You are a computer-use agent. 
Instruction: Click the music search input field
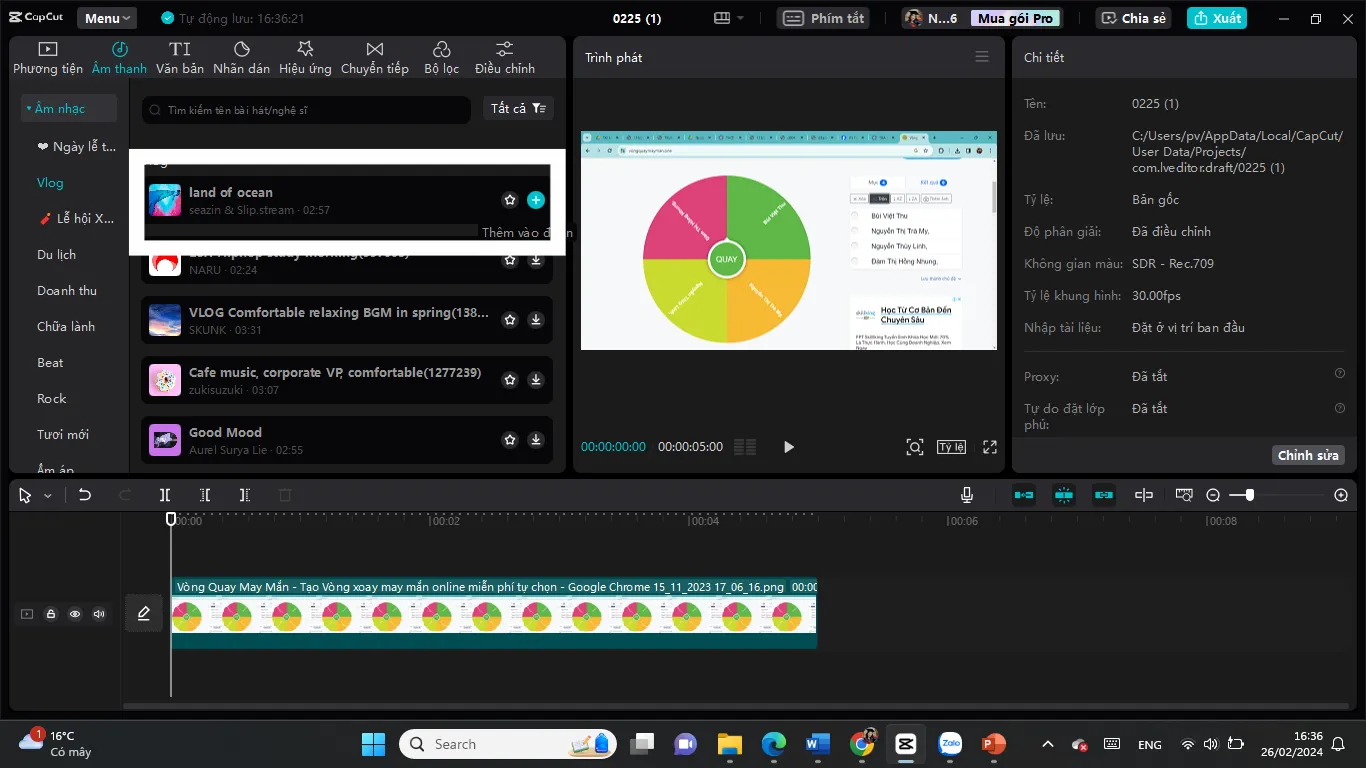point(310,109)
